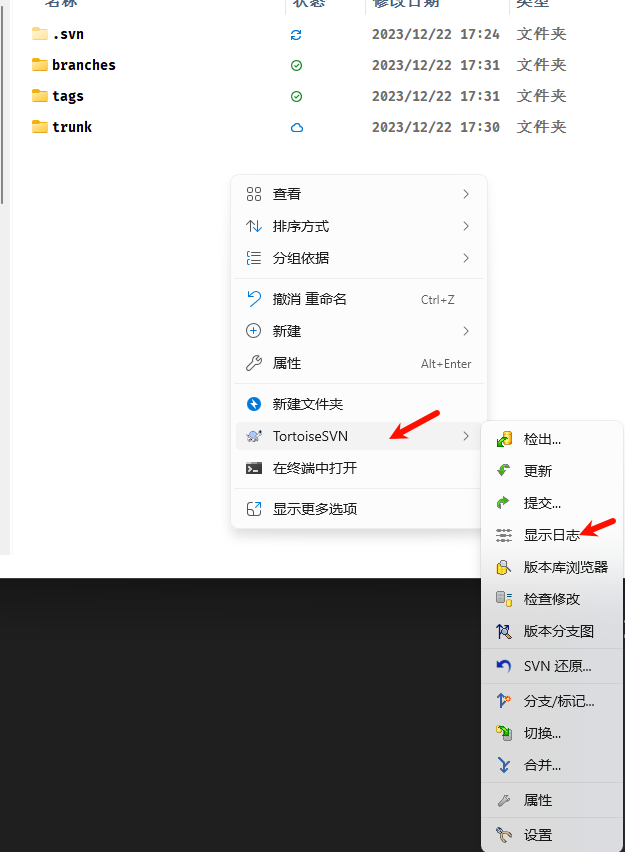Click the Show log list icon
The image size is (625, 852).
click(x=504, y=535)
